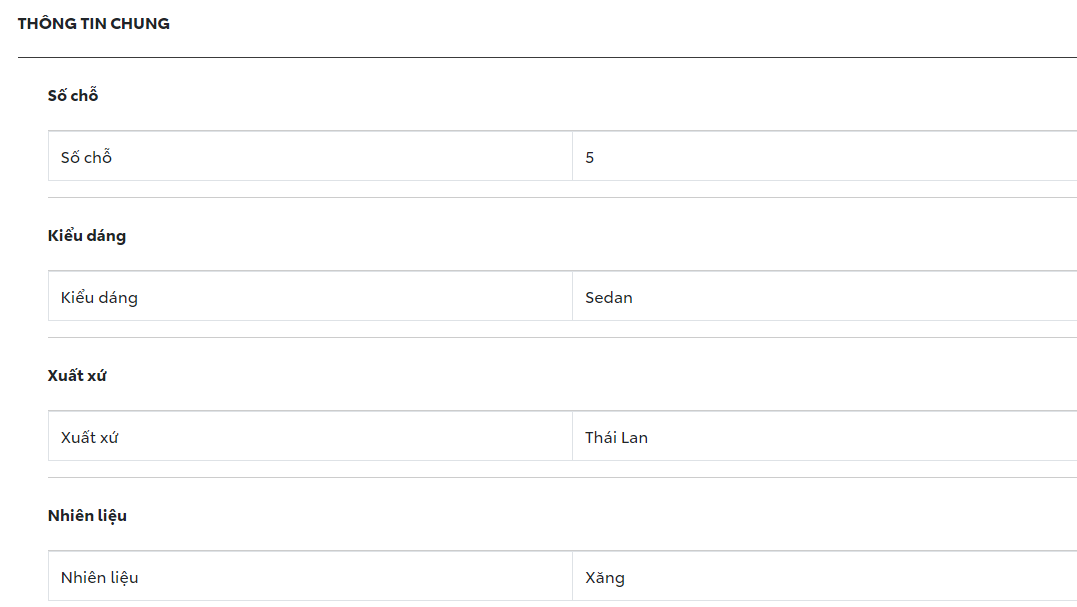The image size is (1077, 607).
Task: Click the separator line below the Xuất xứ table
Action: (562, 477)
